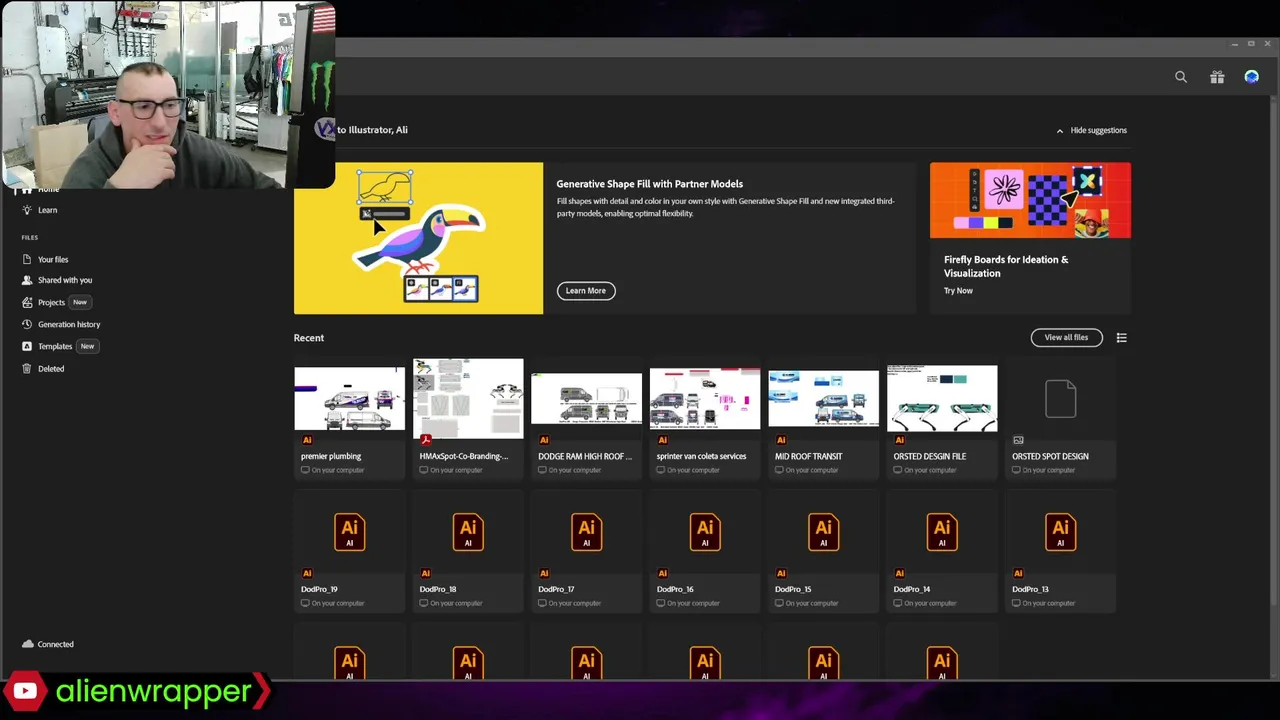Screen dimensions: 1280x720
Task: Click the Projects folder icon
Action: (27, 302)
